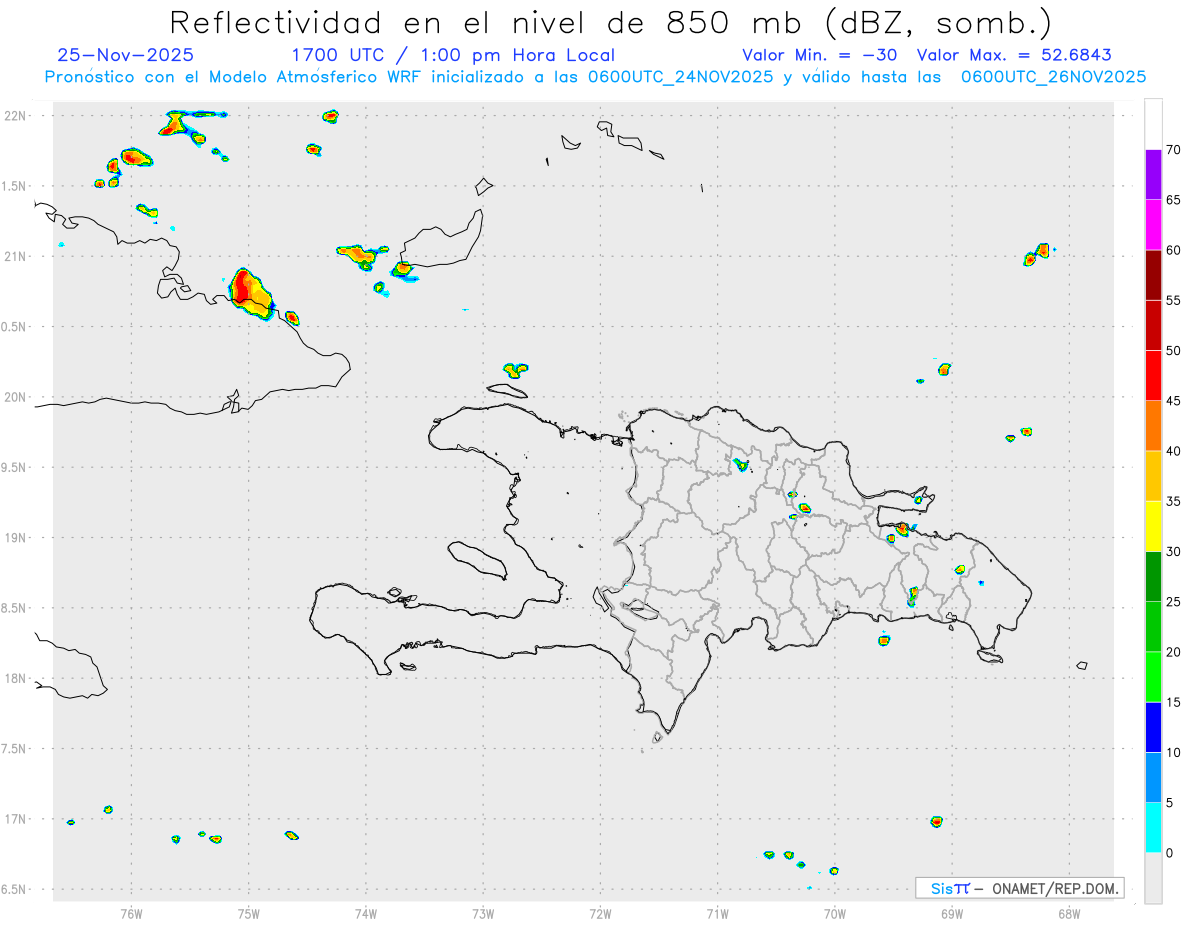Pick the bright green 15–20 dBZ segment
Screen dimensions: 1200x927
click(x=1153, y=677)
